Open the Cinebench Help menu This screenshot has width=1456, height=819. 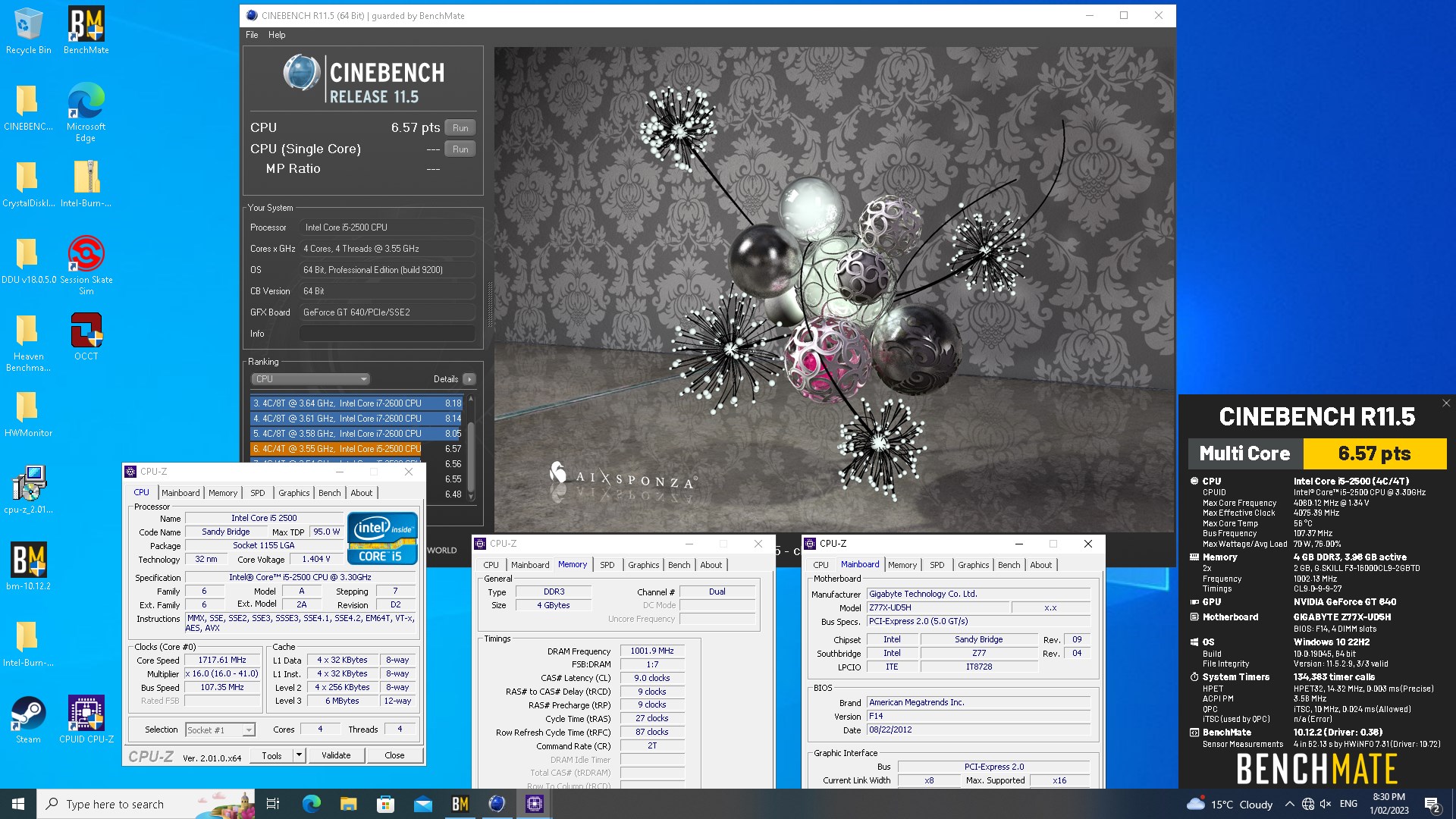click(277, 35)
